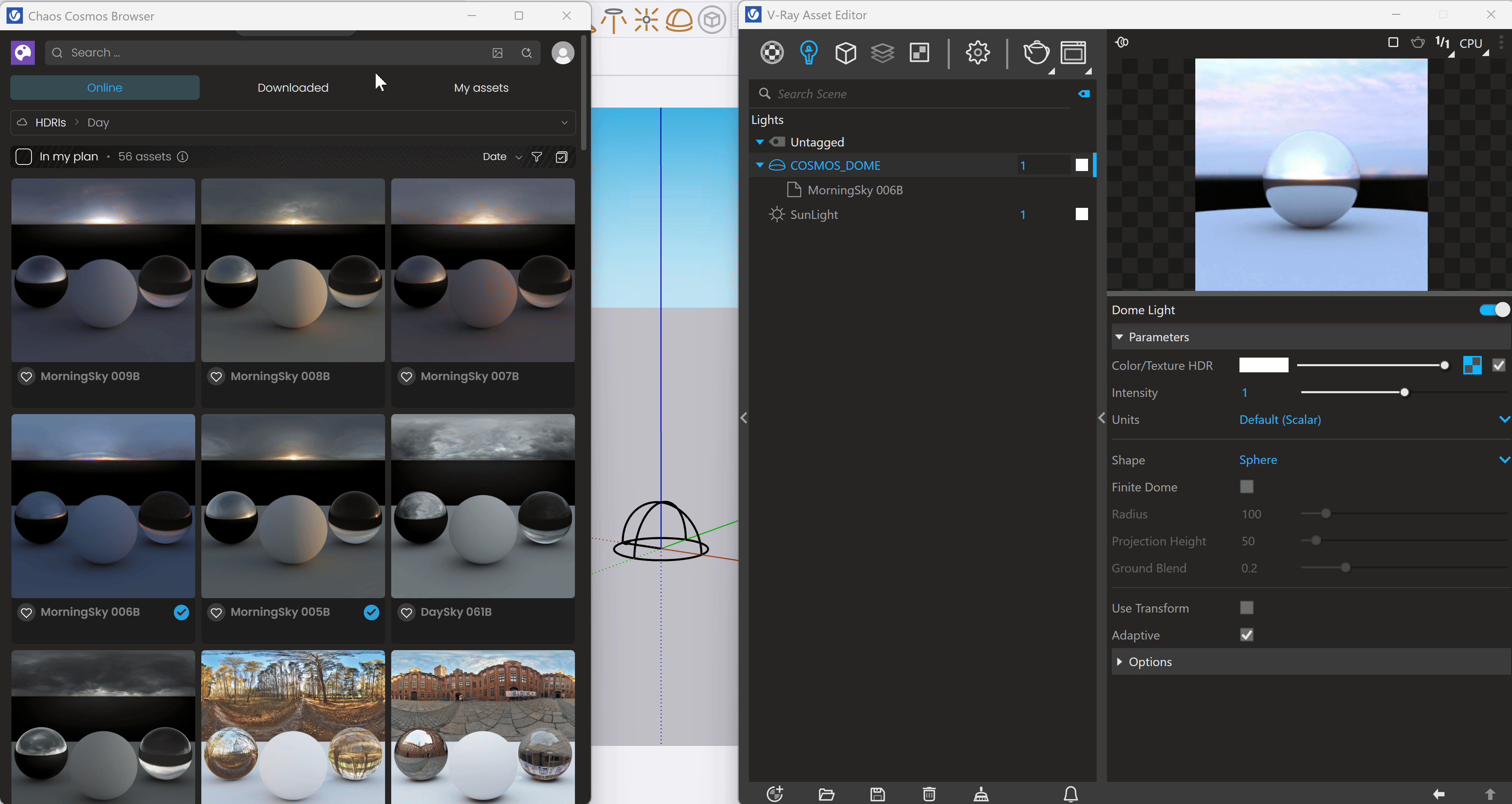Open the orange dome light toolbar icon
Image resolution: width=1512 pixels, height=804 pixels.
(x=679, y=20)
